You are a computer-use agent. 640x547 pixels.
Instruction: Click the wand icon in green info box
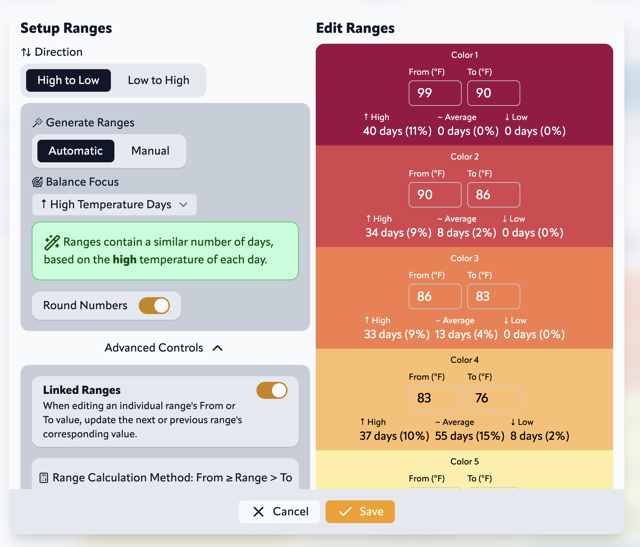pyautogui.click(x=52, y=242)
